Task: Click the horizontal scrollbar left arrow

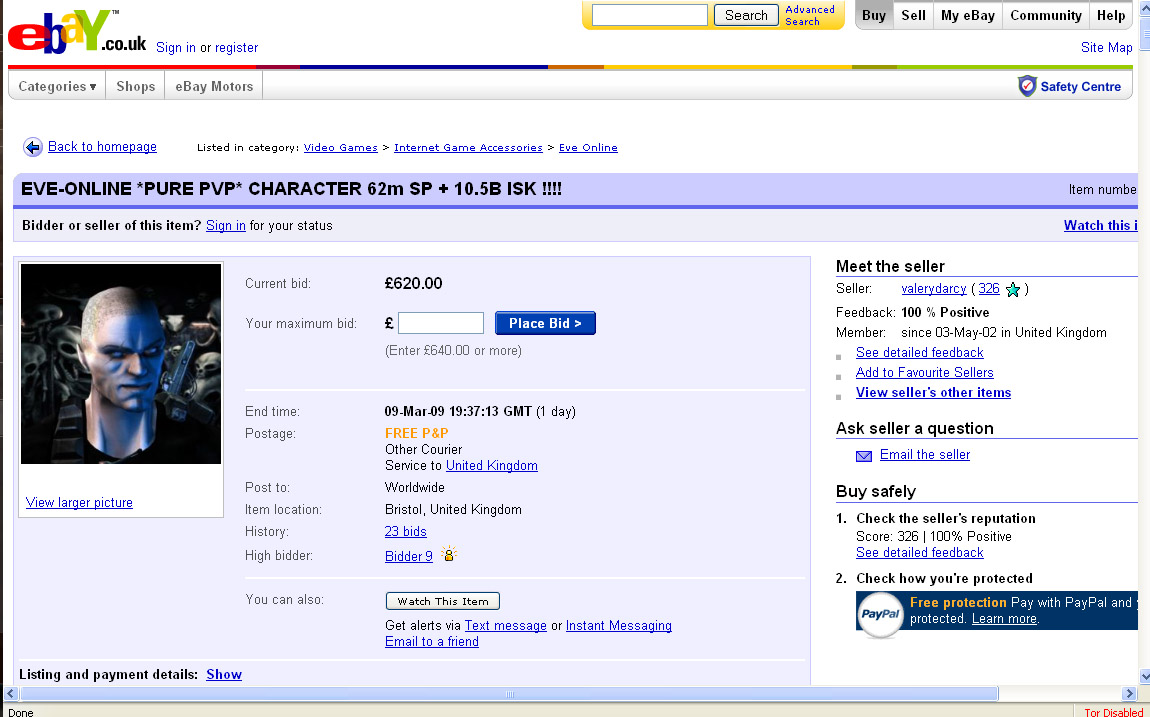Action: click(10, 694)
